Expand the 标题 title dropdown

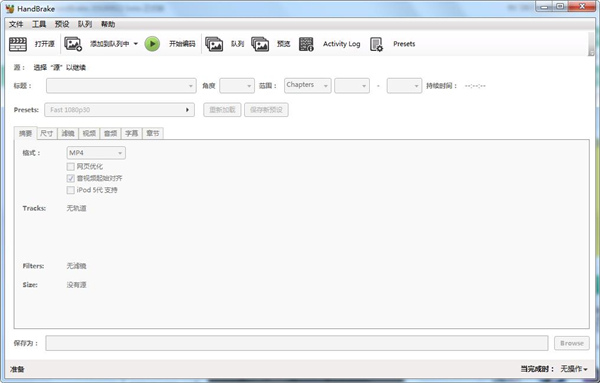121,86
